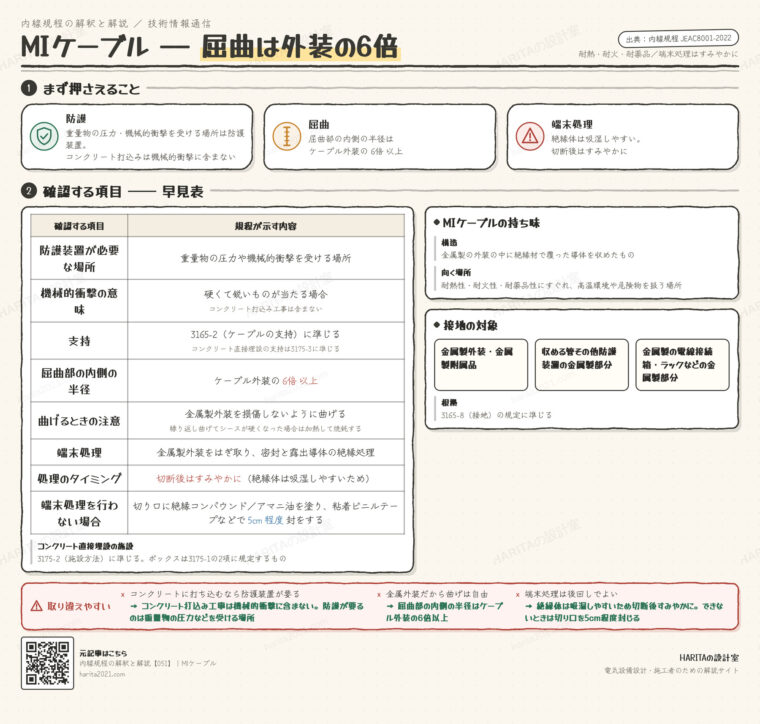
Task: Click the number 1 badge beside まず押さえること
Action: click(x=29, y=88)
